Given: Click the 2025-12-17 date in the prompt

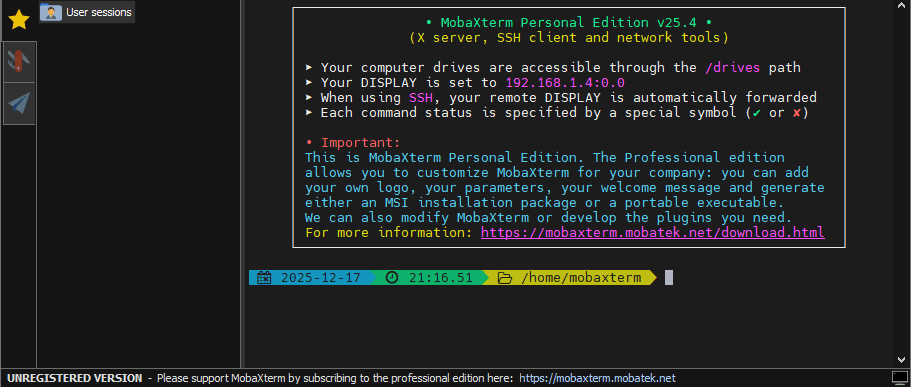Looking at the screenshot, I should coord(321,278).
